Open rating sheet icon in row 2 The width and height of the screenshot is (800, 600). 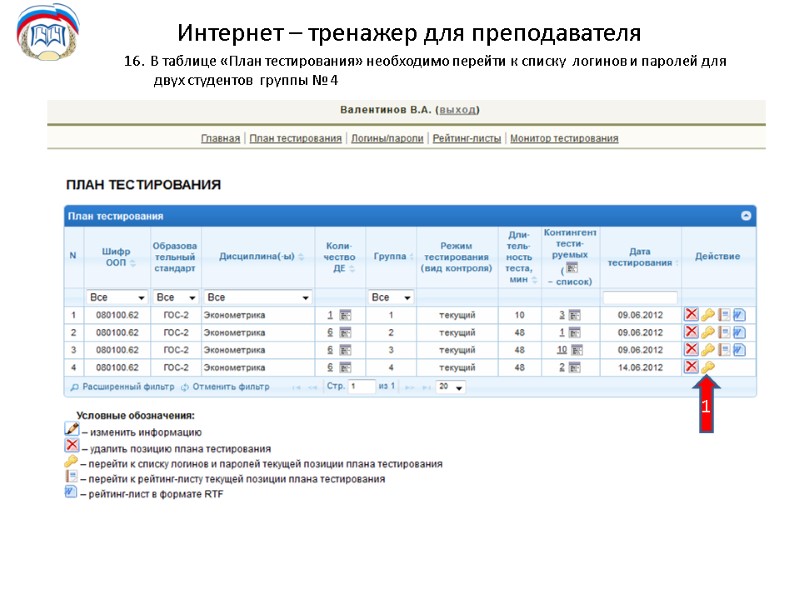[724, 333]
